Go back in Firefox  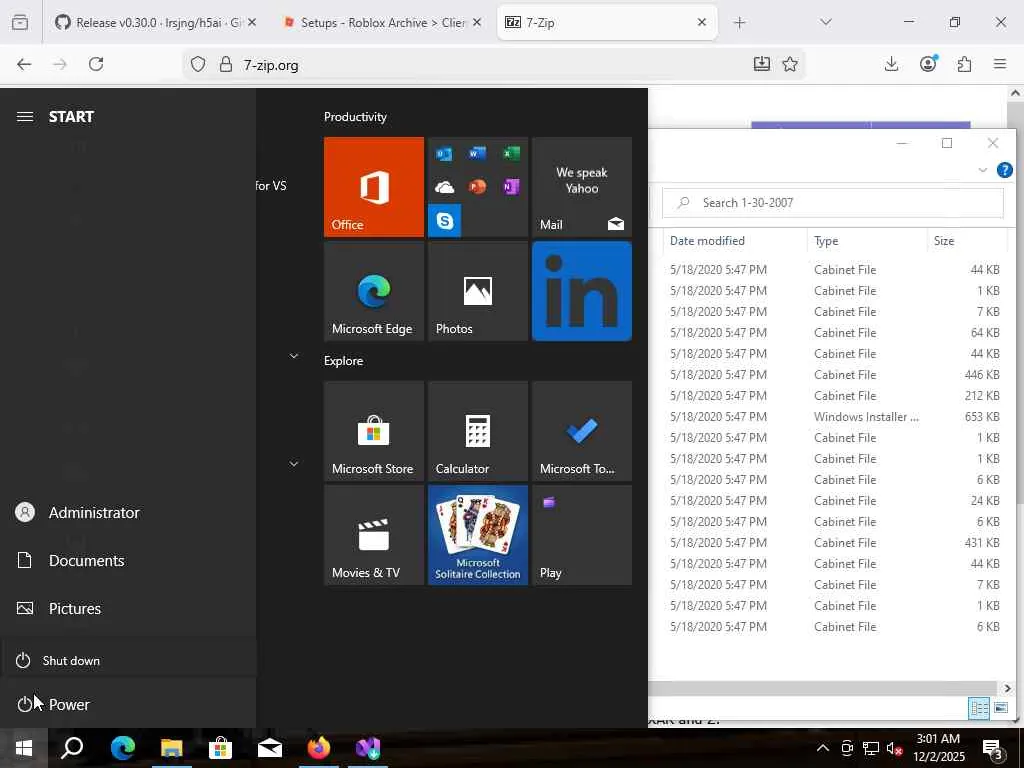24,64
